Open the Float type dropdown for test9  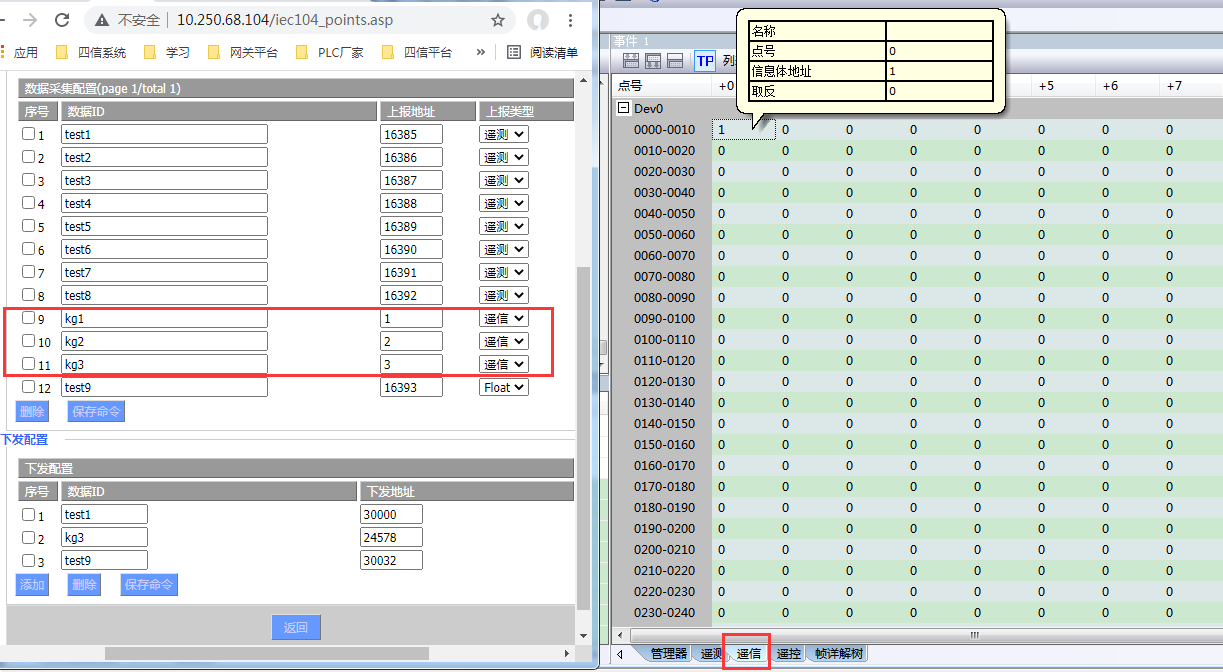504,387
